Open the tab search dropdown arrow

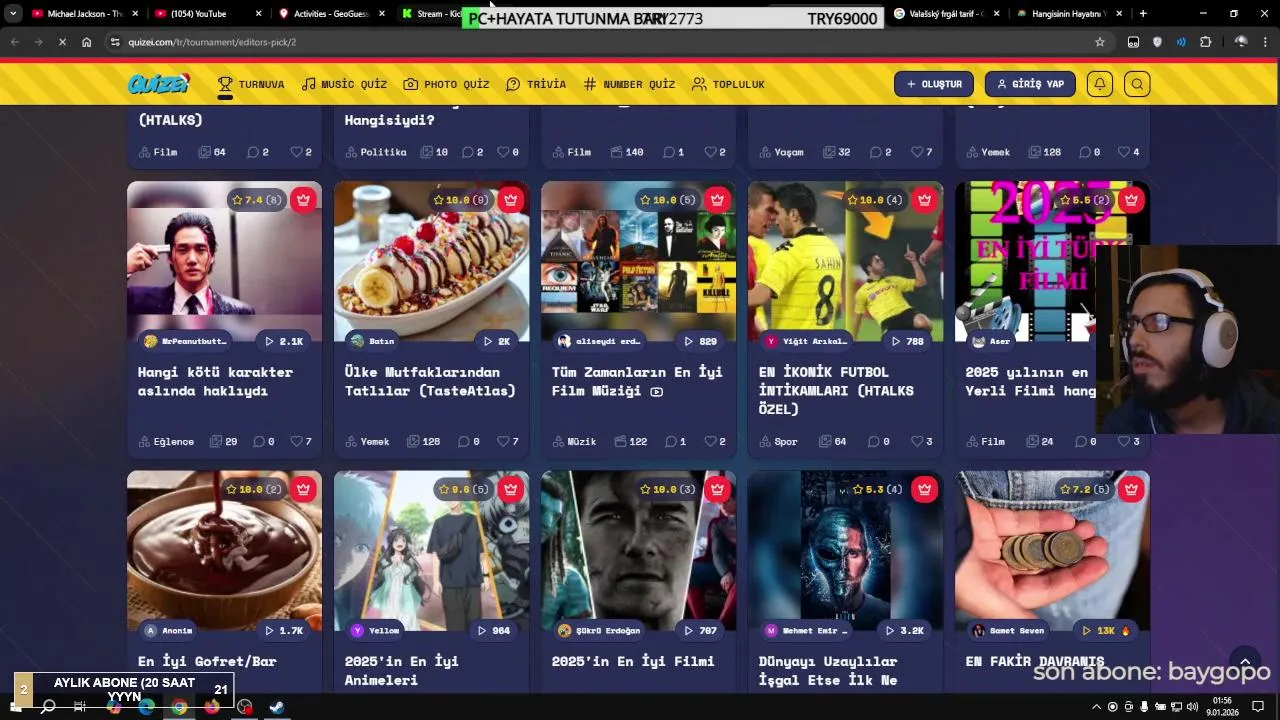(13, 14)
